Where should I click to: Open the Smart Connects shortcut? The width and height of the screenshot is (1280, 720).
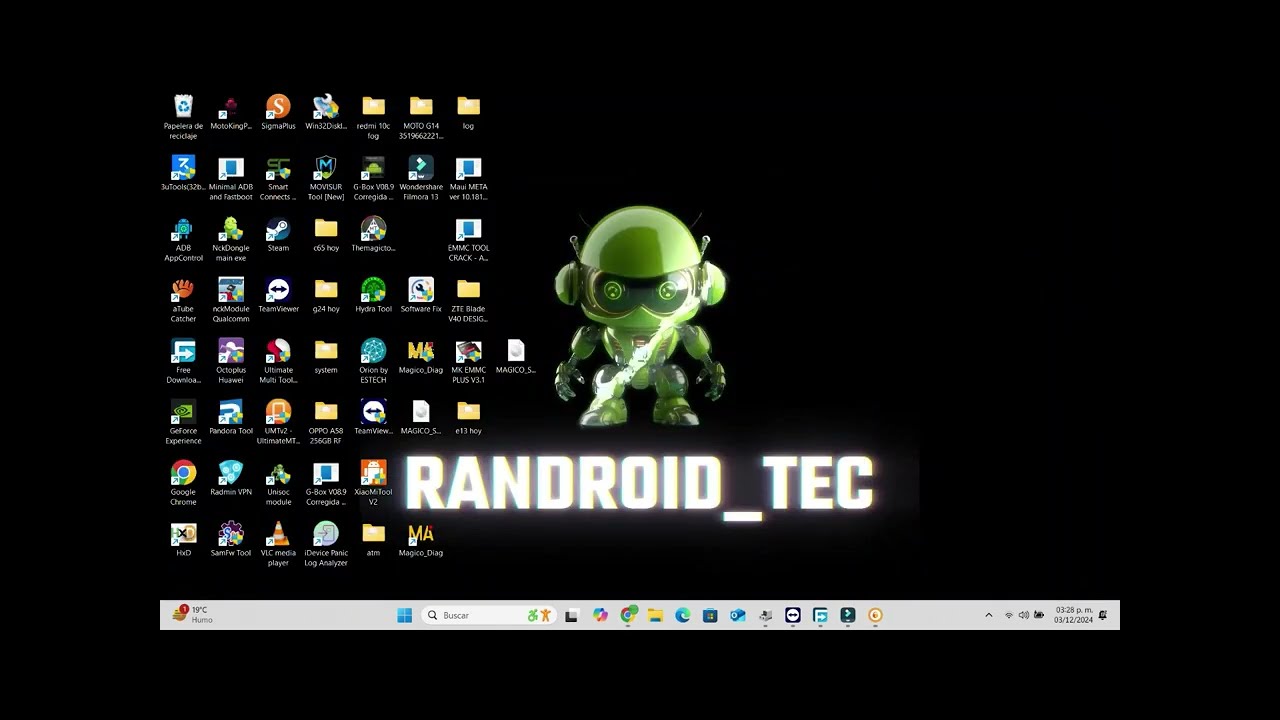[278, 178]
